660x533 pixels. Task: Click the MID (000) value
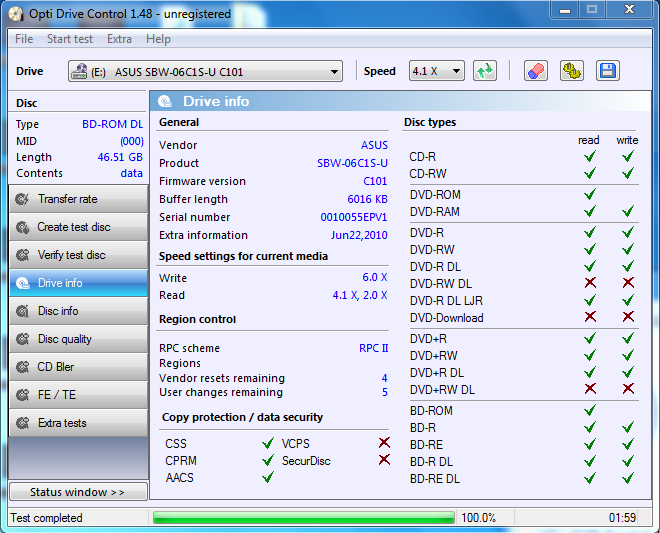pyautogui.click(x=132, y=141)
